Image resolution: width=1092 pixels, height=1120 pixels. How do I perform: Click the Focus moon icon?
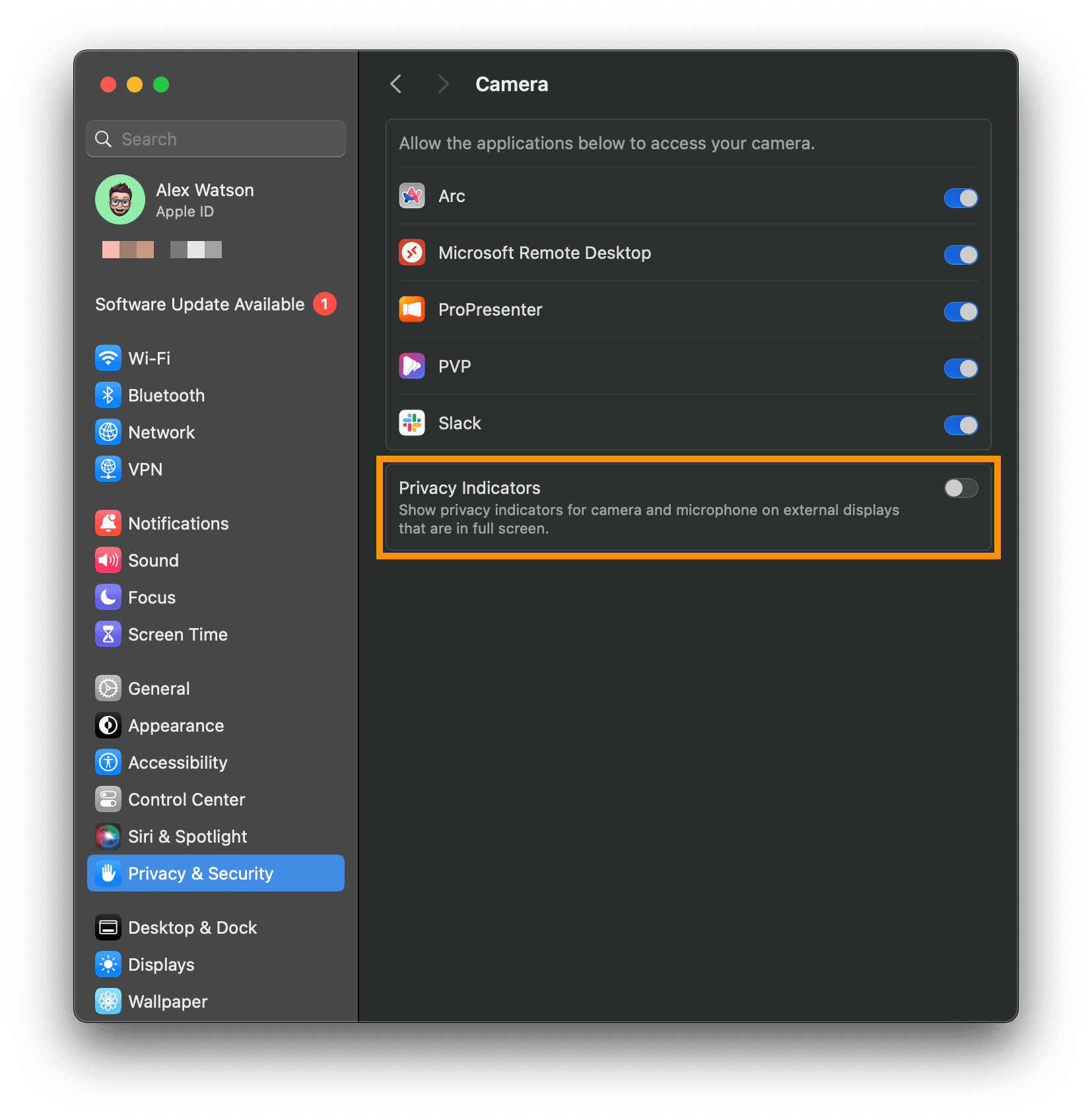pos(108,597)
